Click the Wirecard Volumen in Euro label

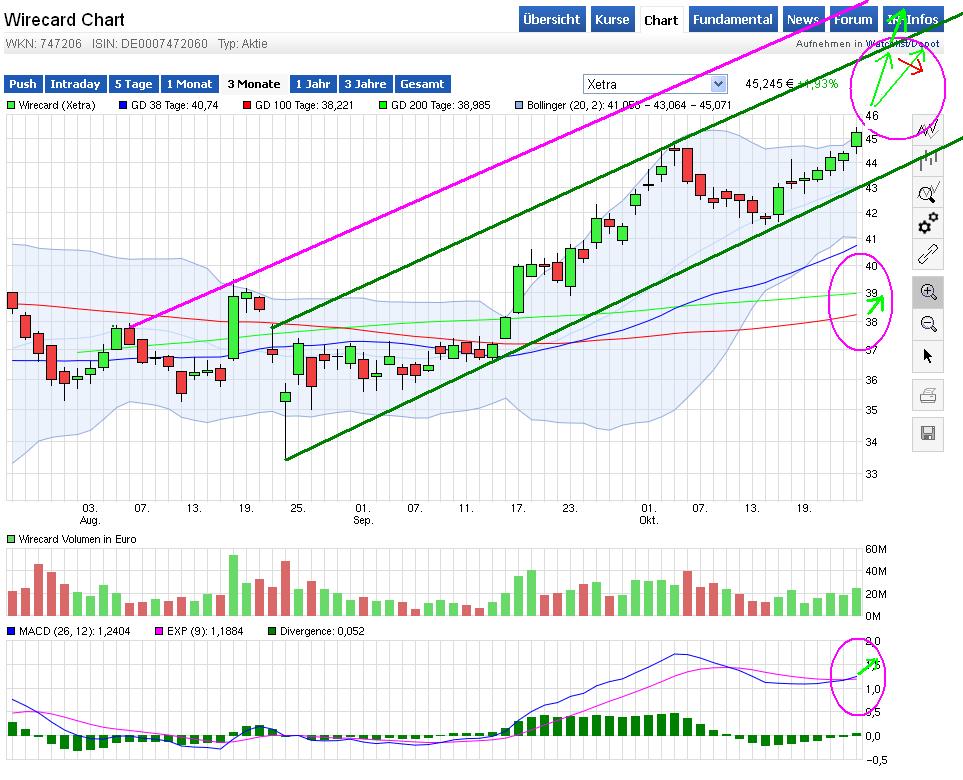77,539
